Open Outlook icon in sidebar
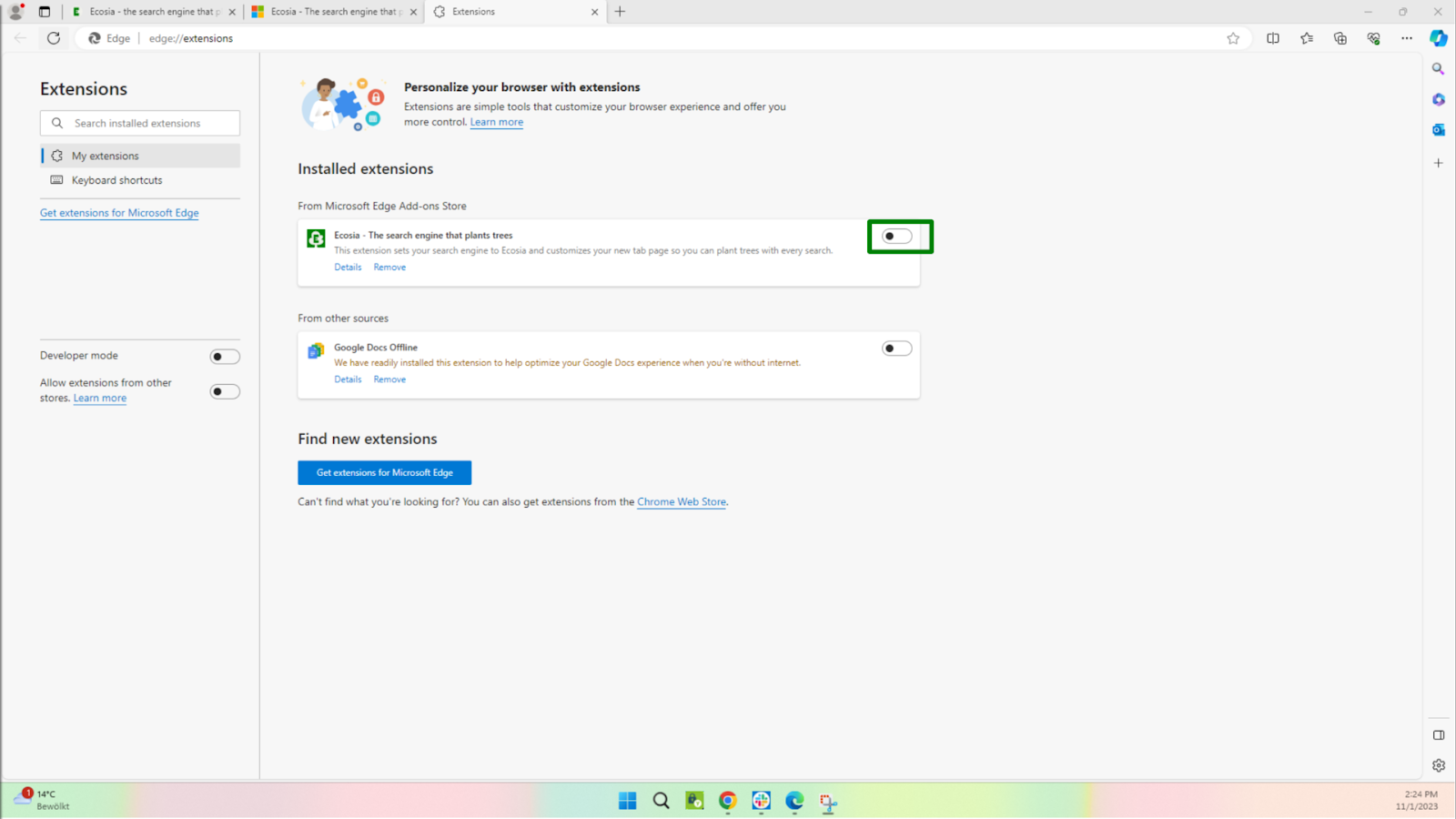 (1439, 130)
